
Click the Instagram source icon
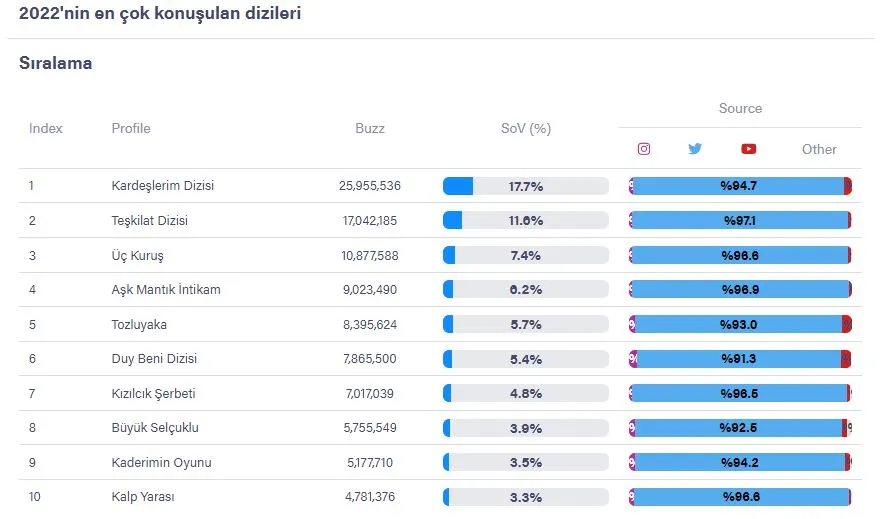[643, 149]
